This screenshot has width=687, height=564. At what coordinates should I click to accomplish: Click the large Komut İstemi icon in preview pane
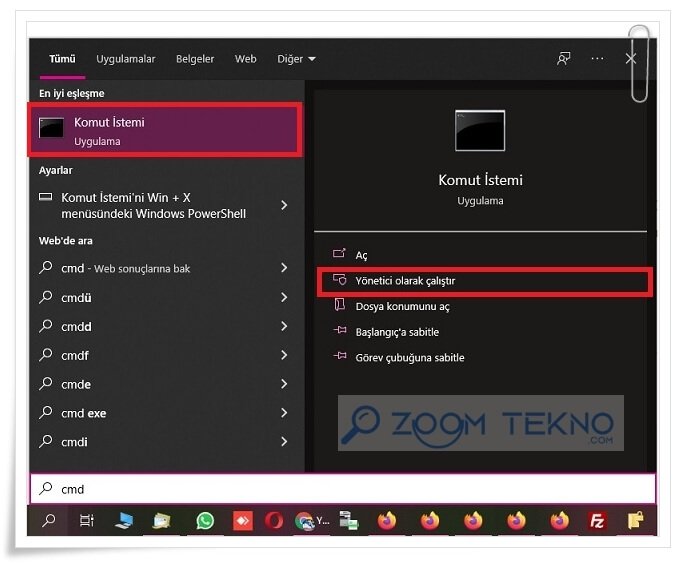[x=480, y=131]
